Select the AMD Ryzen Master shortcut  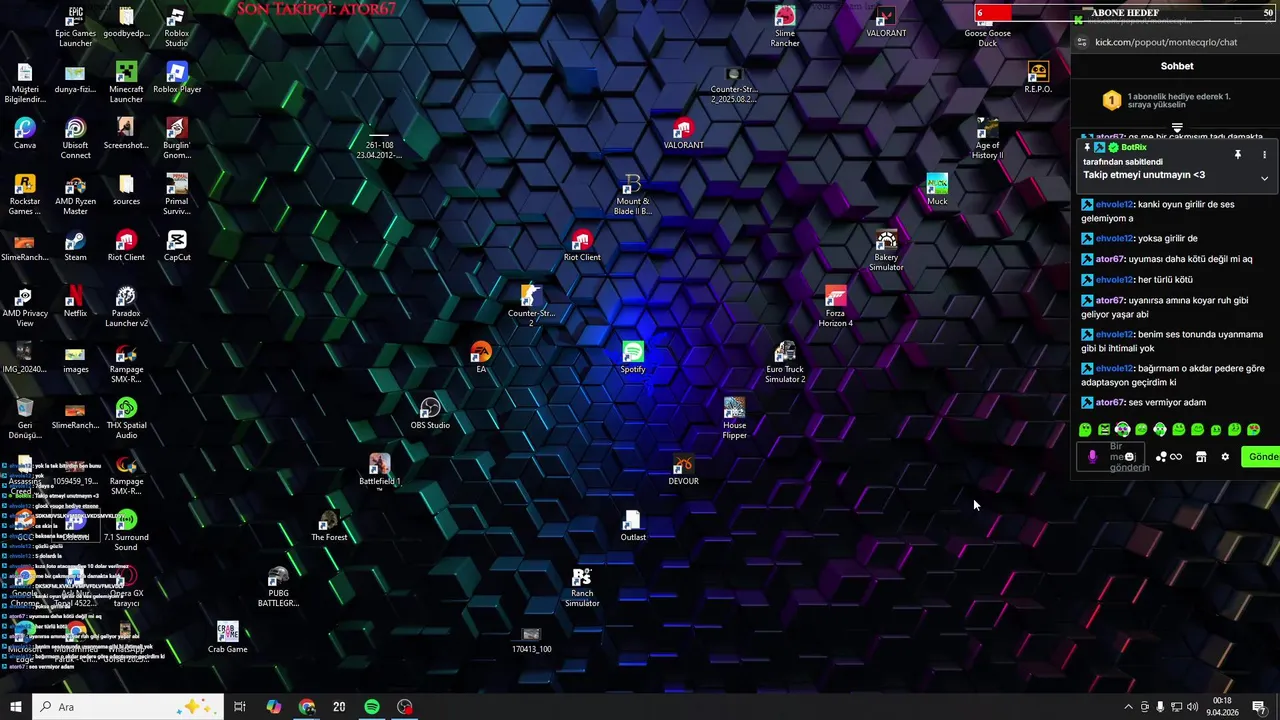(x=75, y=194)
